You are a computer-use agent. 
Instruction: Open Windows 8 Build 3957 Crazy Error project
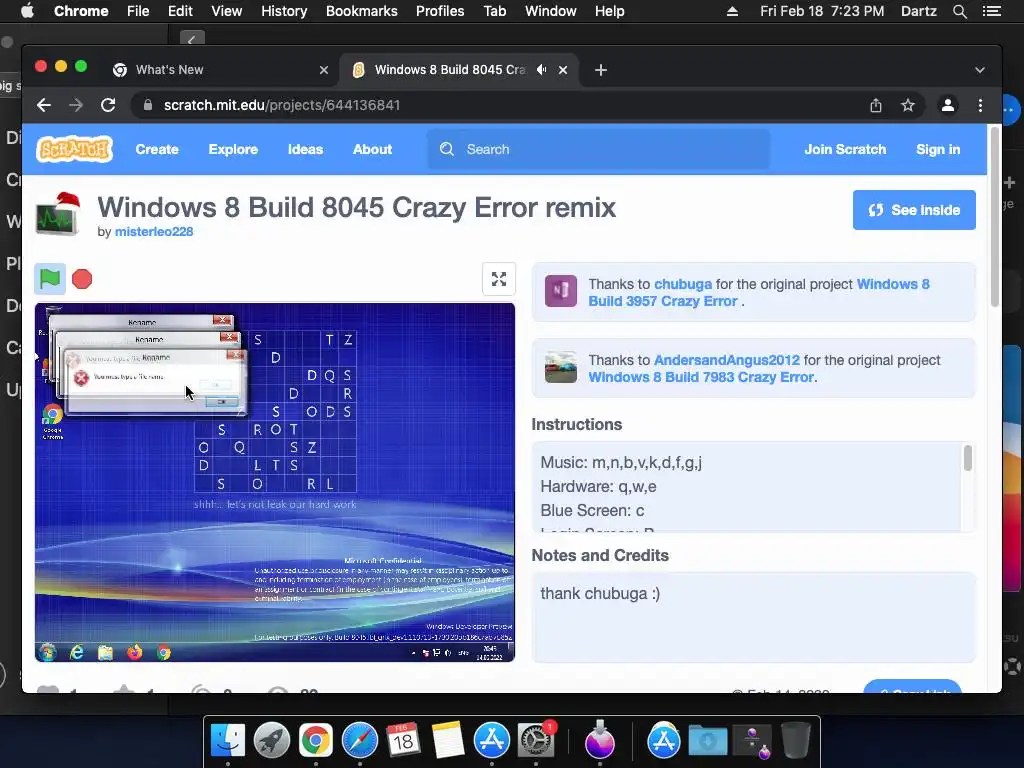coord(759,293)
